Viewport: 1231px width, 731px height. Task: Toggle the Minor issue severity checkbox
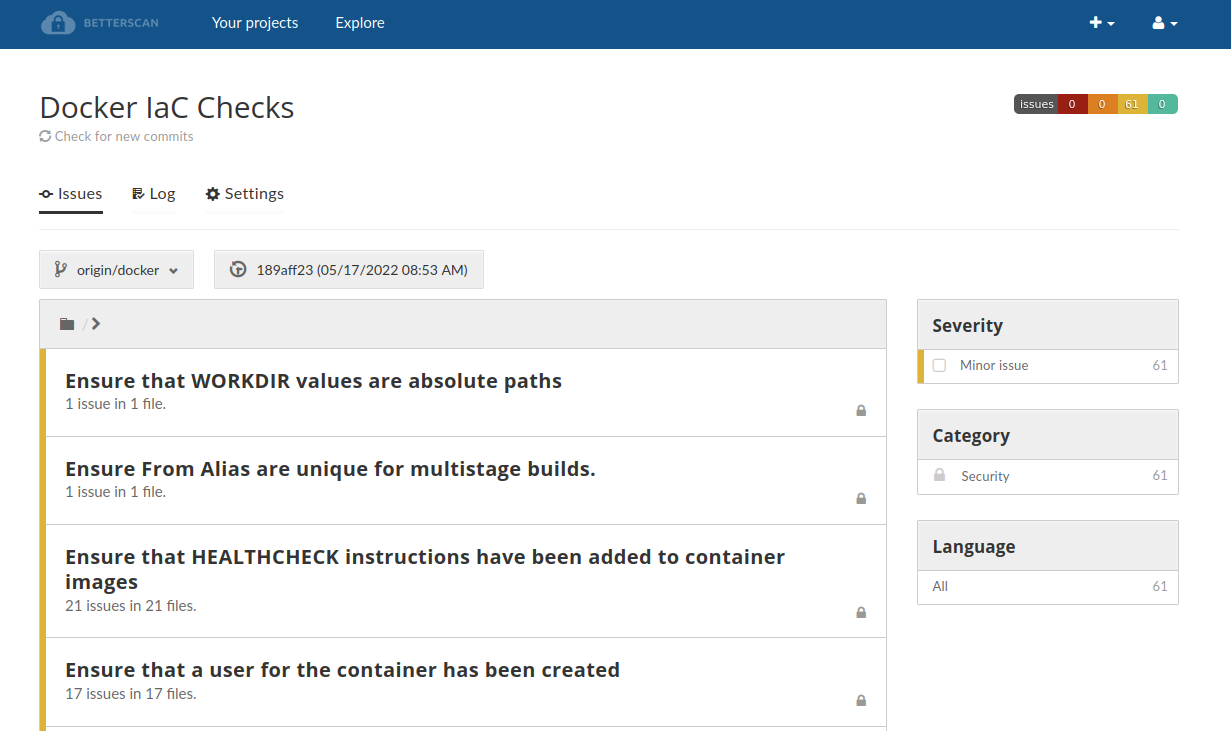(x=939, y=366)
